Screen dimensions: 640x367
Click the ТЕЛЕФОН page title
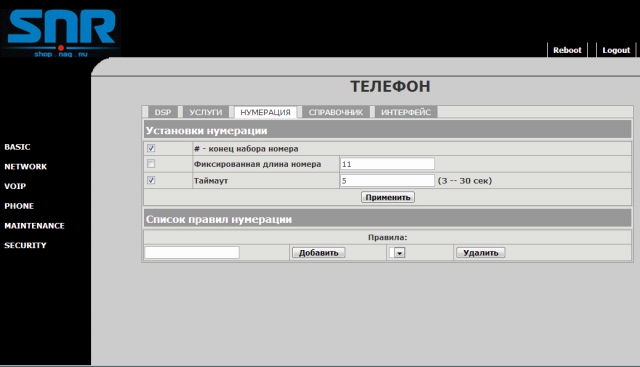tap(390, 87)
